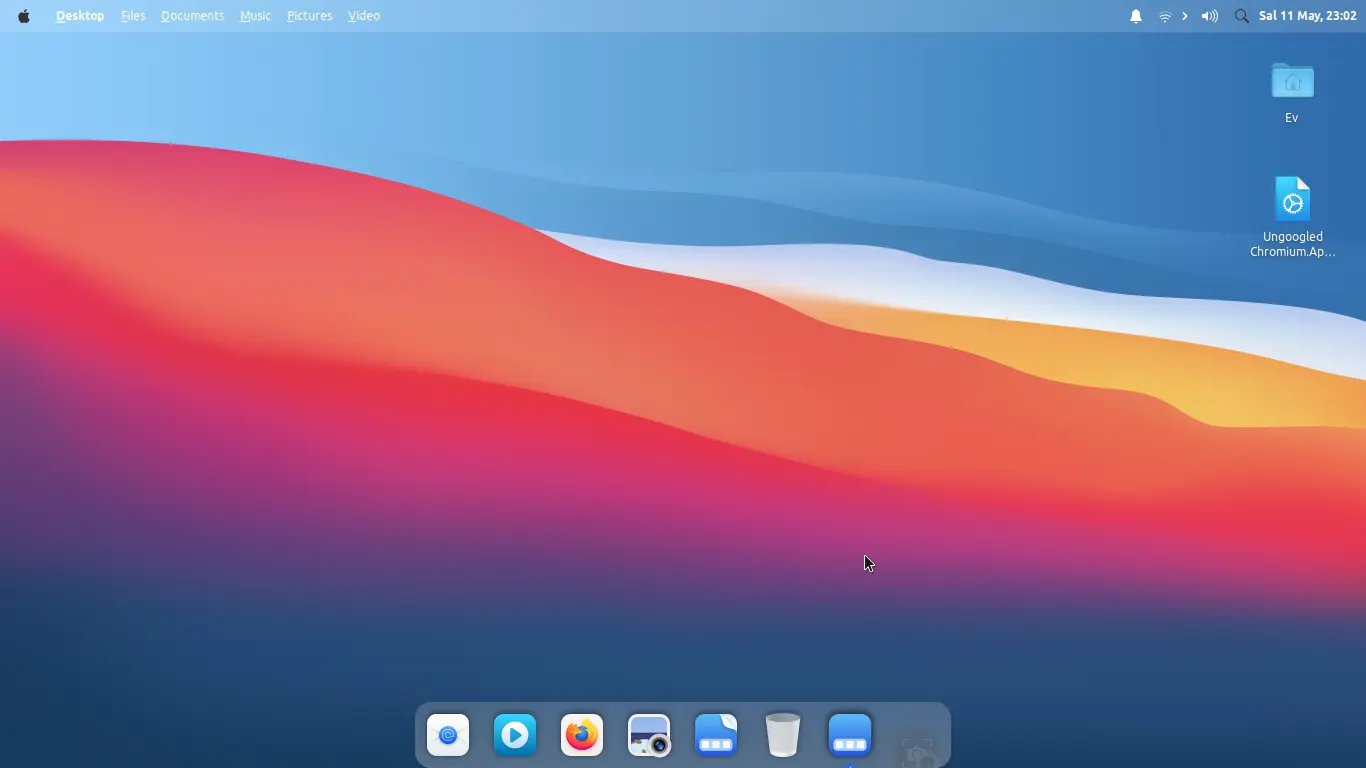Open the Video menu
This screenshot has height=768, width=1366.
click(364, 16)
